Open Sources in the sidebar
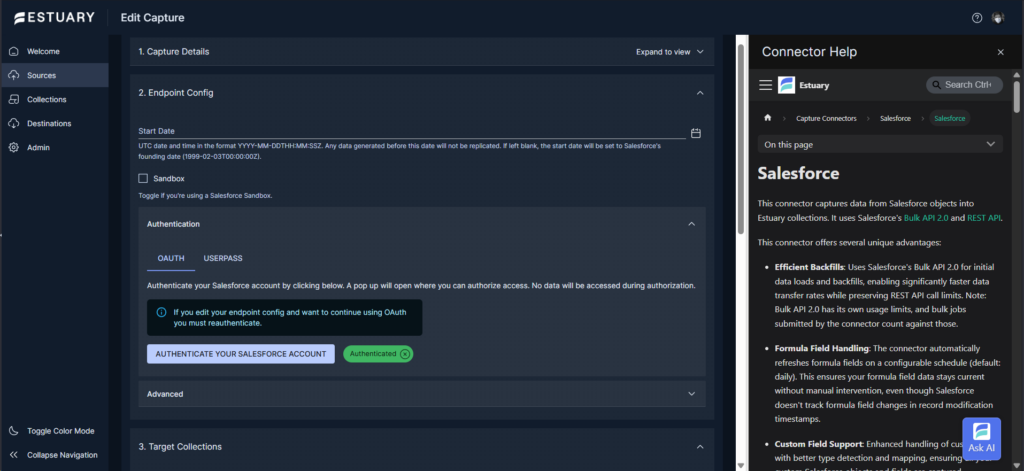Viewport: 1024px width, 471px height. pos(55,75)
